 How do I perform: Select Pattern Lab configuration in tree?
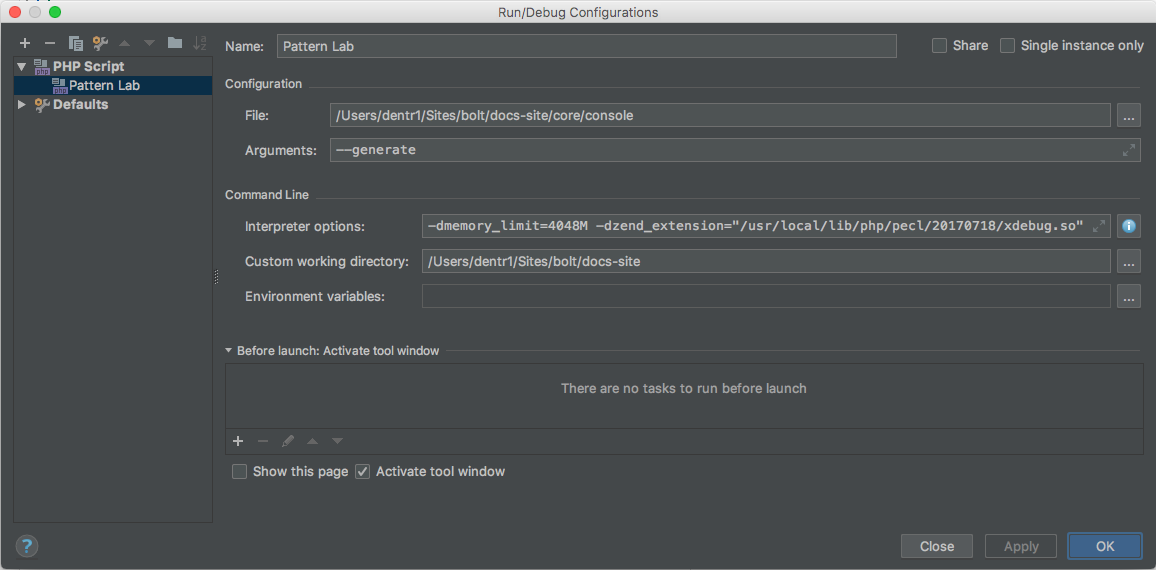[x=104, y=86]
